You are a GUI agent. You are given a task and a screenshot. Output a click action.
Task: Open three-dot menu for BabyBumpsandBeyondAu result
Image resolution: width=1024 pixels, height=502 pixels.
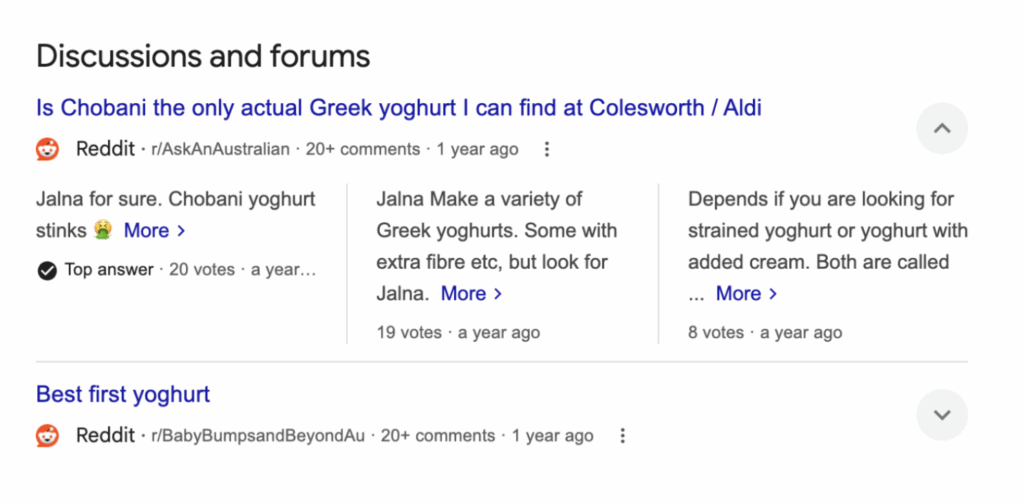click(621, 436)
